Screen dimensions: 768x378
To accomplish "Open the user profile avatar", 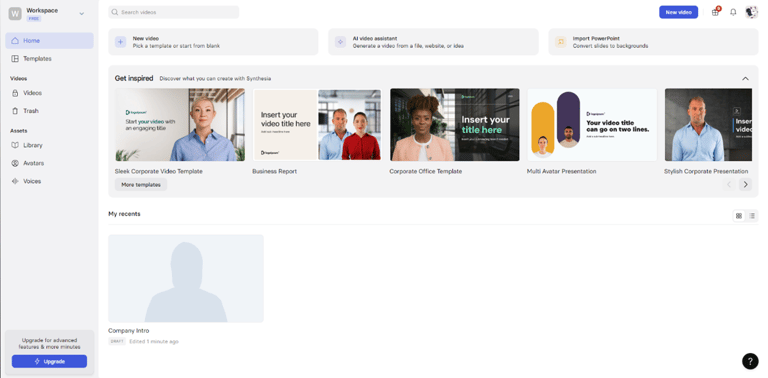I will [x=751, y=12].
